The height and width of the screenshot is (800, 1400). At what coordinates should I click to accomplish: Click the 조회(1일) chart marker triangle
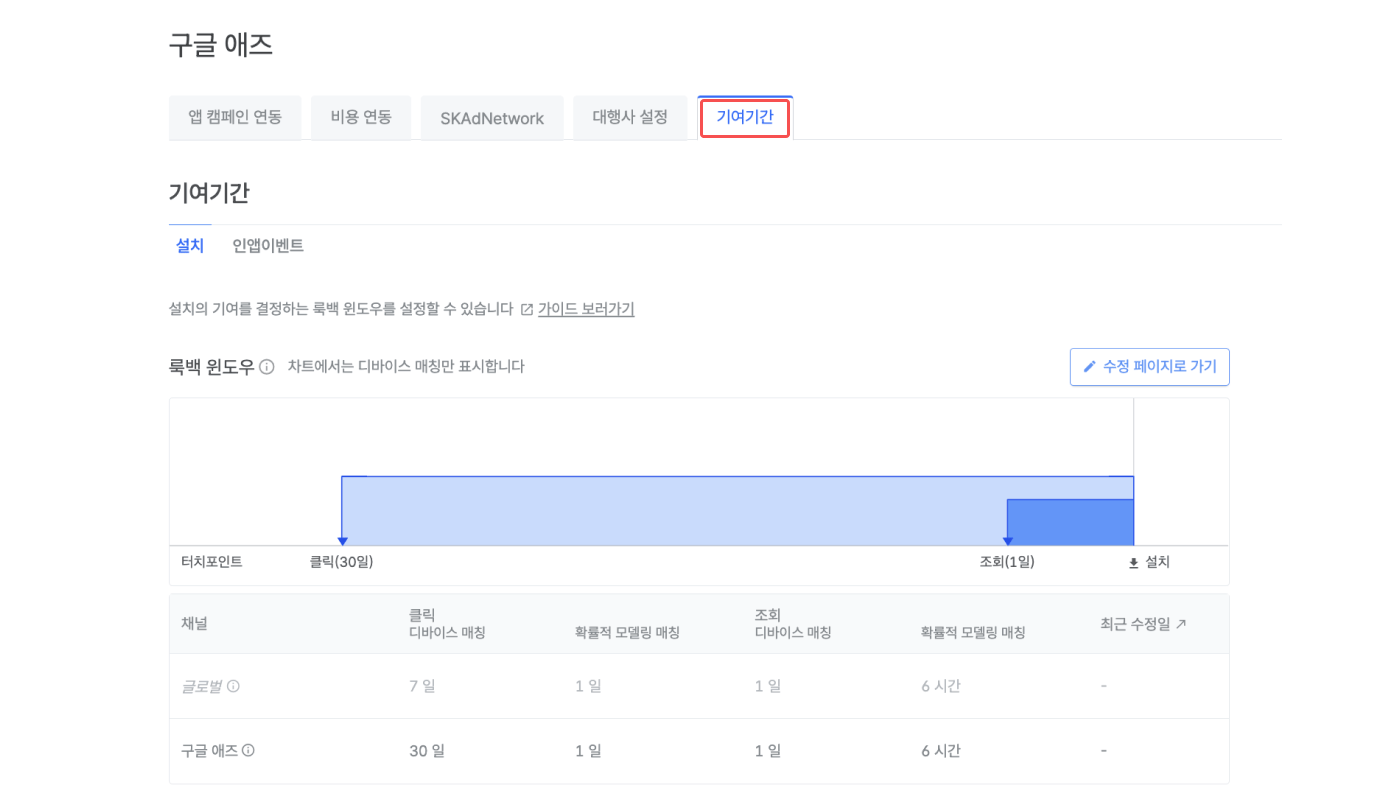(1007, 541)
